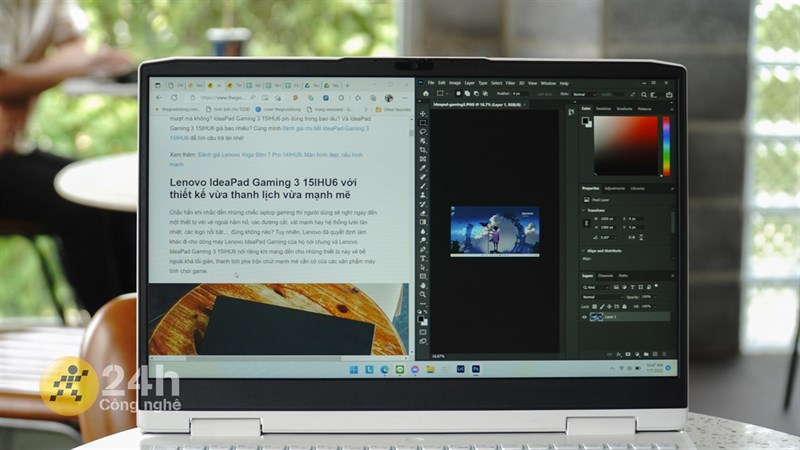Add a layer style with fx icon

click(x=619, y=354)
